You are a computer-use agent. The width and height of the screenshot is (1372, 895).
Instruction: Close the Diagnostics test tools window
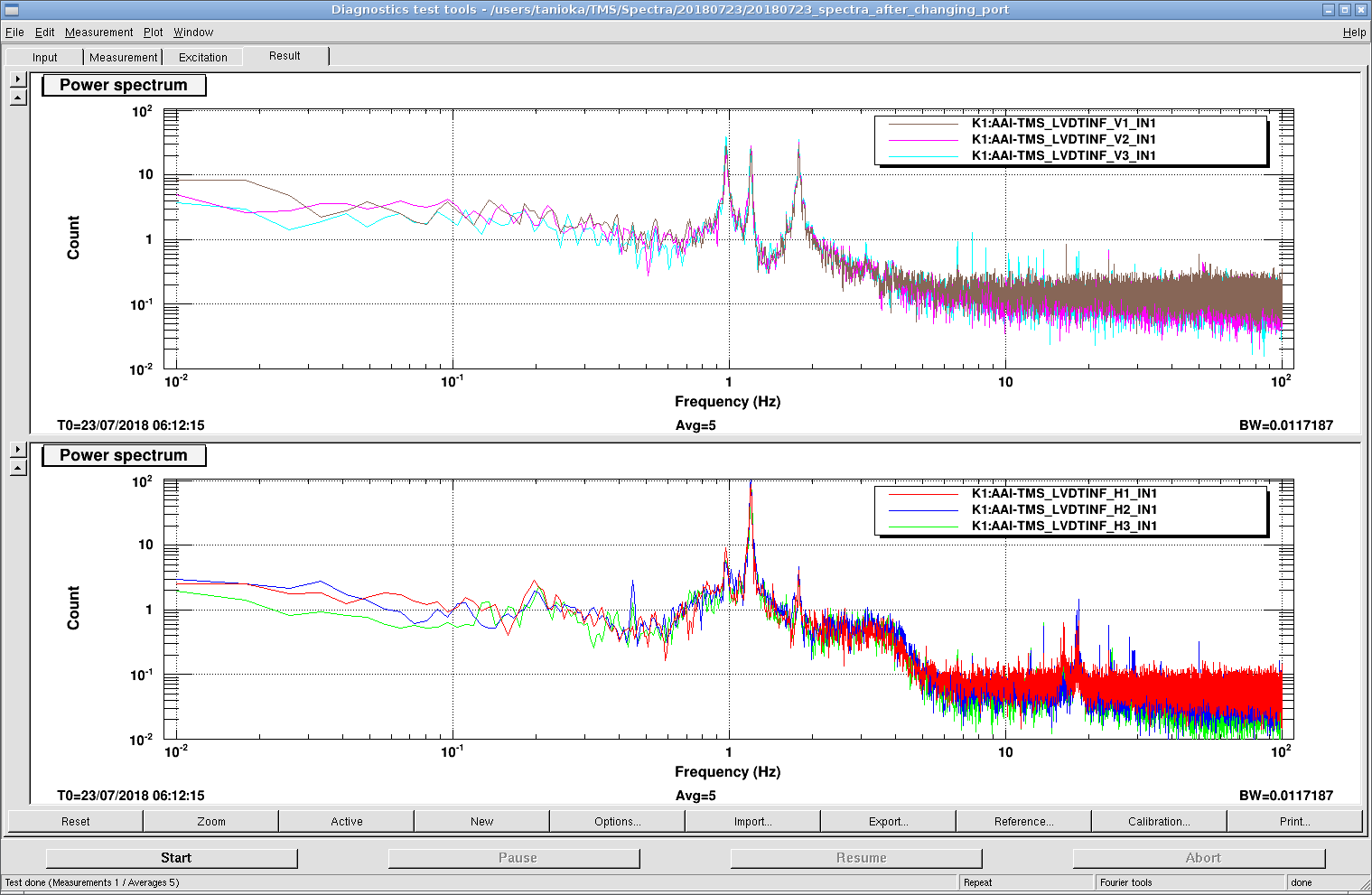click(x=1360, y=10)
